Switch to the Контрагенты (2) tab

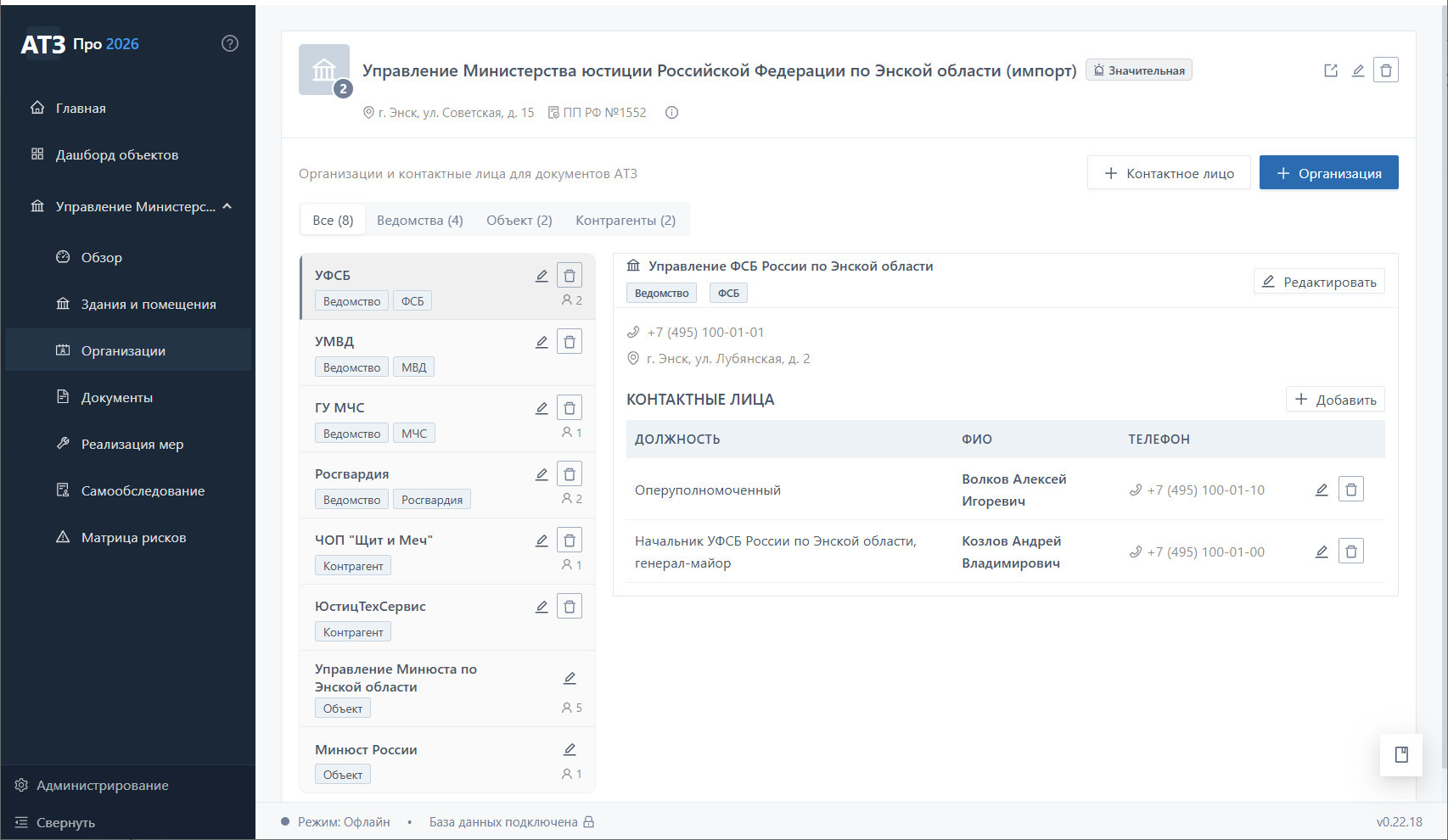point(626,220)
